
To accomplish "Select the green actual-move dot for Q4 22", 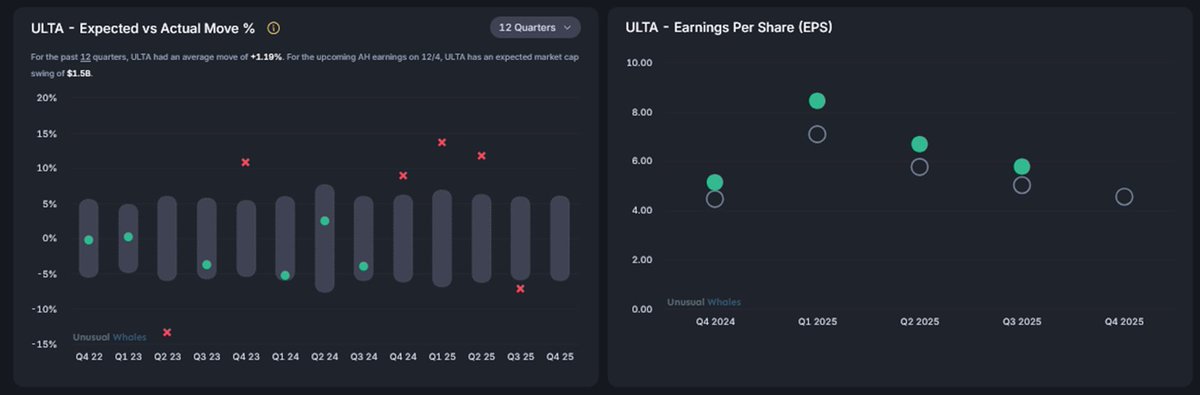I will 89,240.
